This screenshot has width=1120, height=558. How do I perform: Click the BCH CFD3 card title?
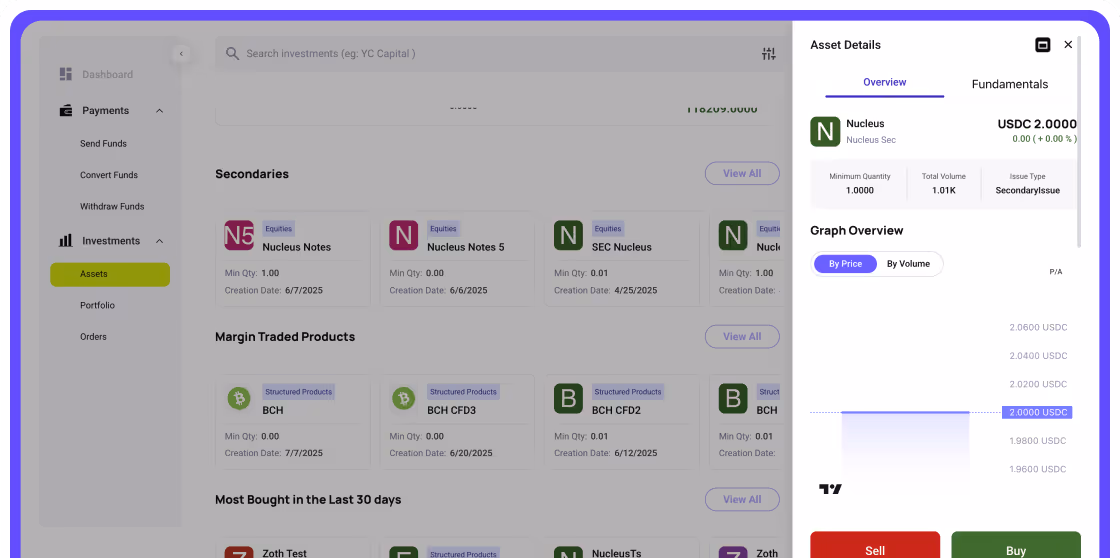click(451, 410)
